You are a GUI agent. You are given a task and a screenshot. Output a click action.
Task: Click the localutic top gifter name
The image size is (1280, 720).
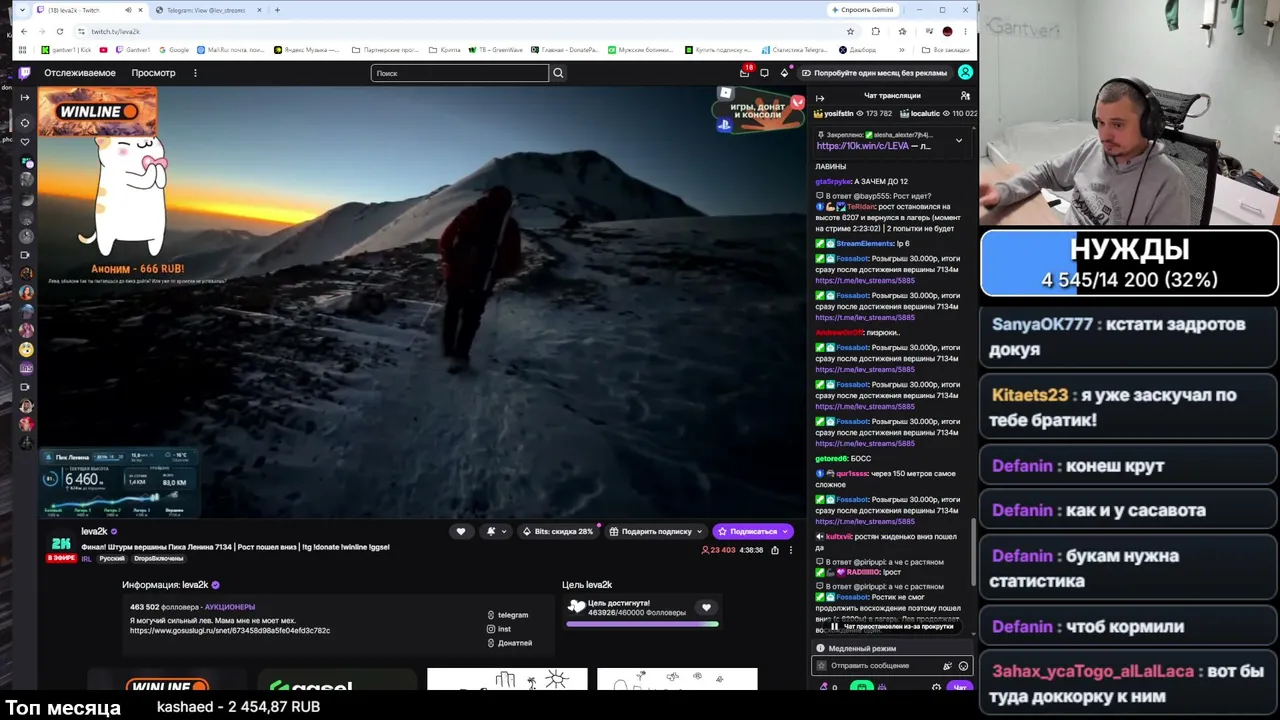[x=925, y=114]
